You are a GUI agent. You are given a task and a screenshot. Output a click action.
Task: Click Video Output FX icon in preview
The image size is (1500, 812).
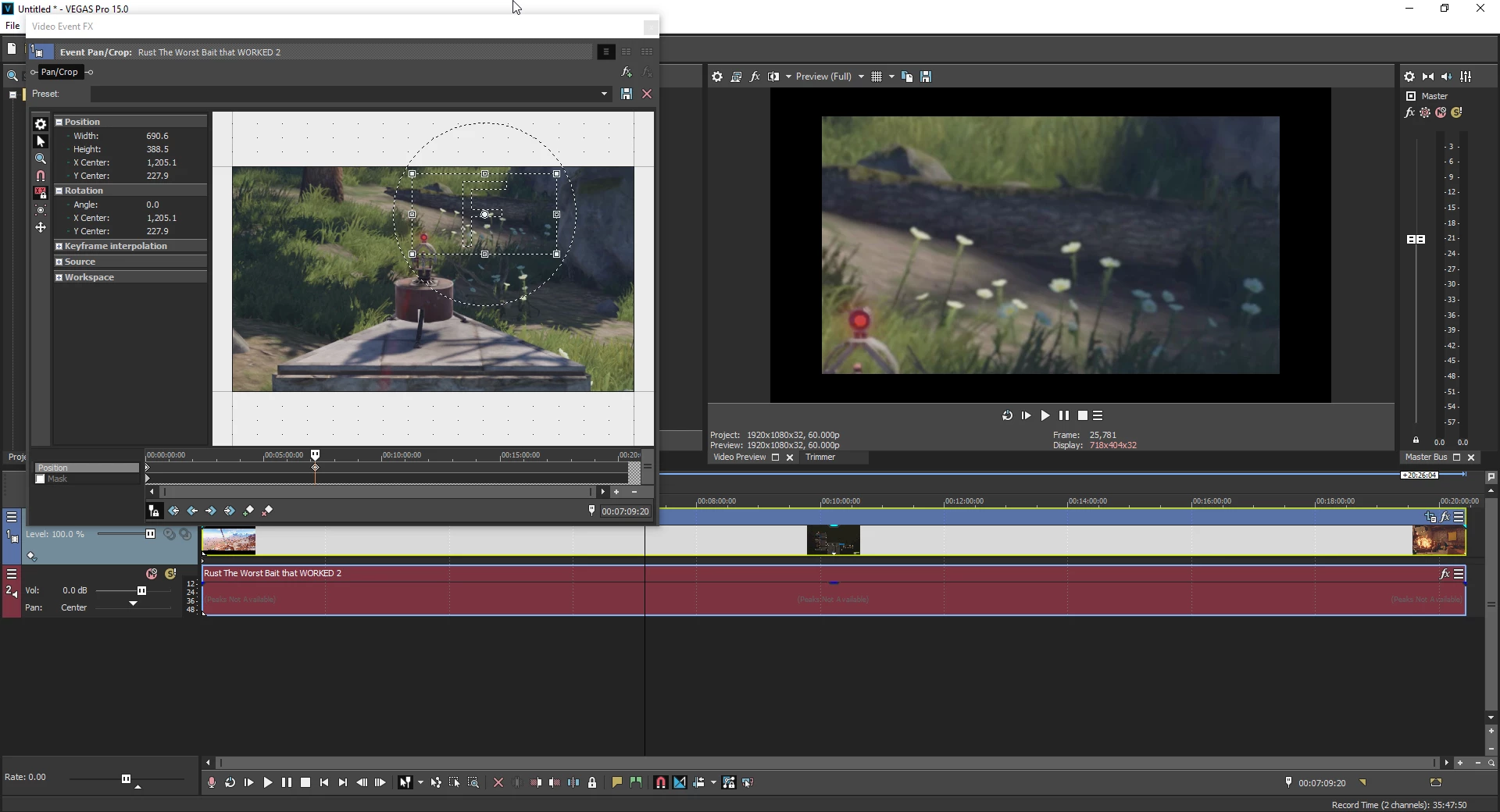point(755,77)
